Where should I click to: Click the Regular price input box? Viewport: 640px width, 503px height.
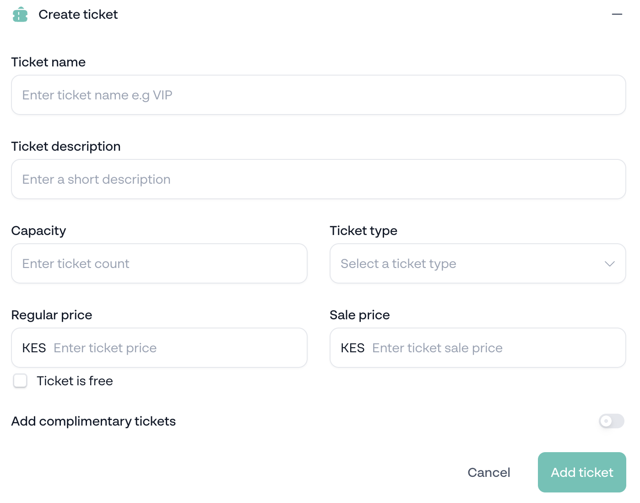pos(159,348)
